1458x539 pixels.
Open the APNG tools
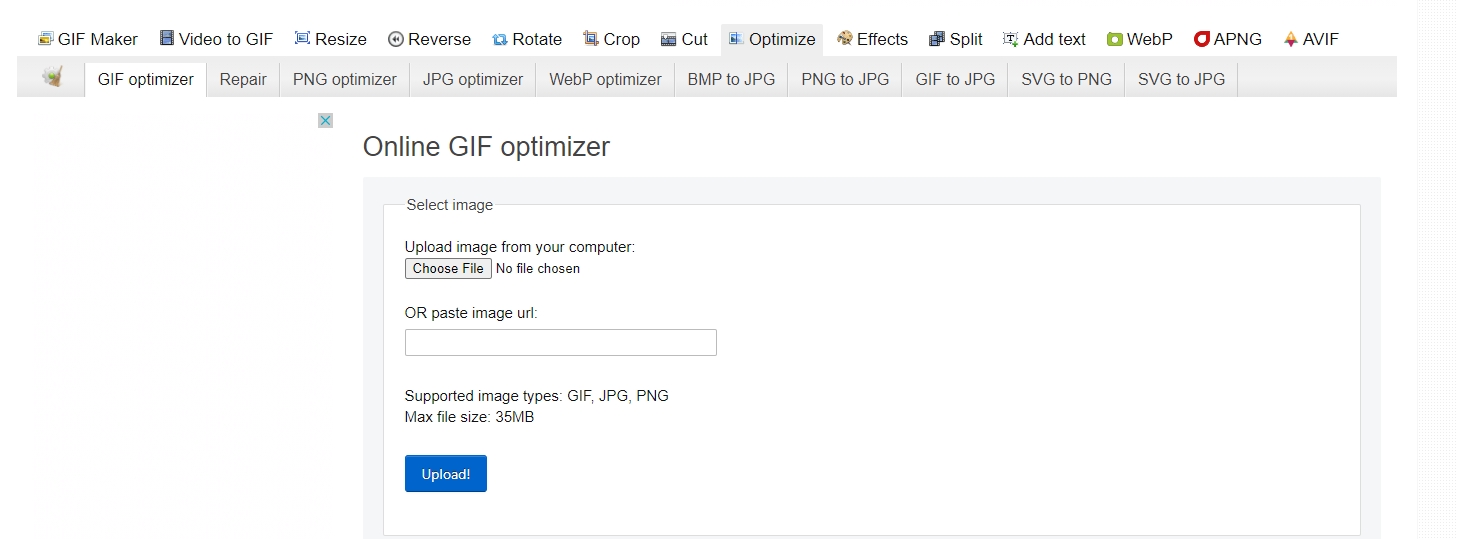[x=1227, y=39]
